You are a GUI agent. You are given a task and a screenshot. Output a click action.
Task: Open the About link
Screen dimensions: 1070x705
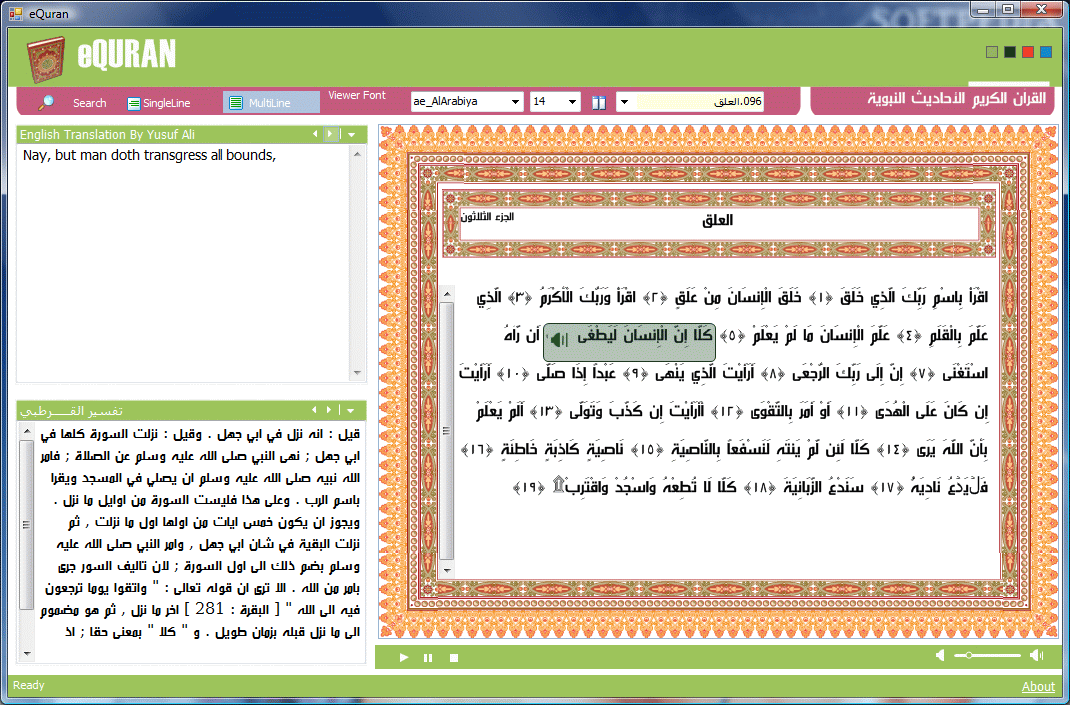coord(1038,687)
